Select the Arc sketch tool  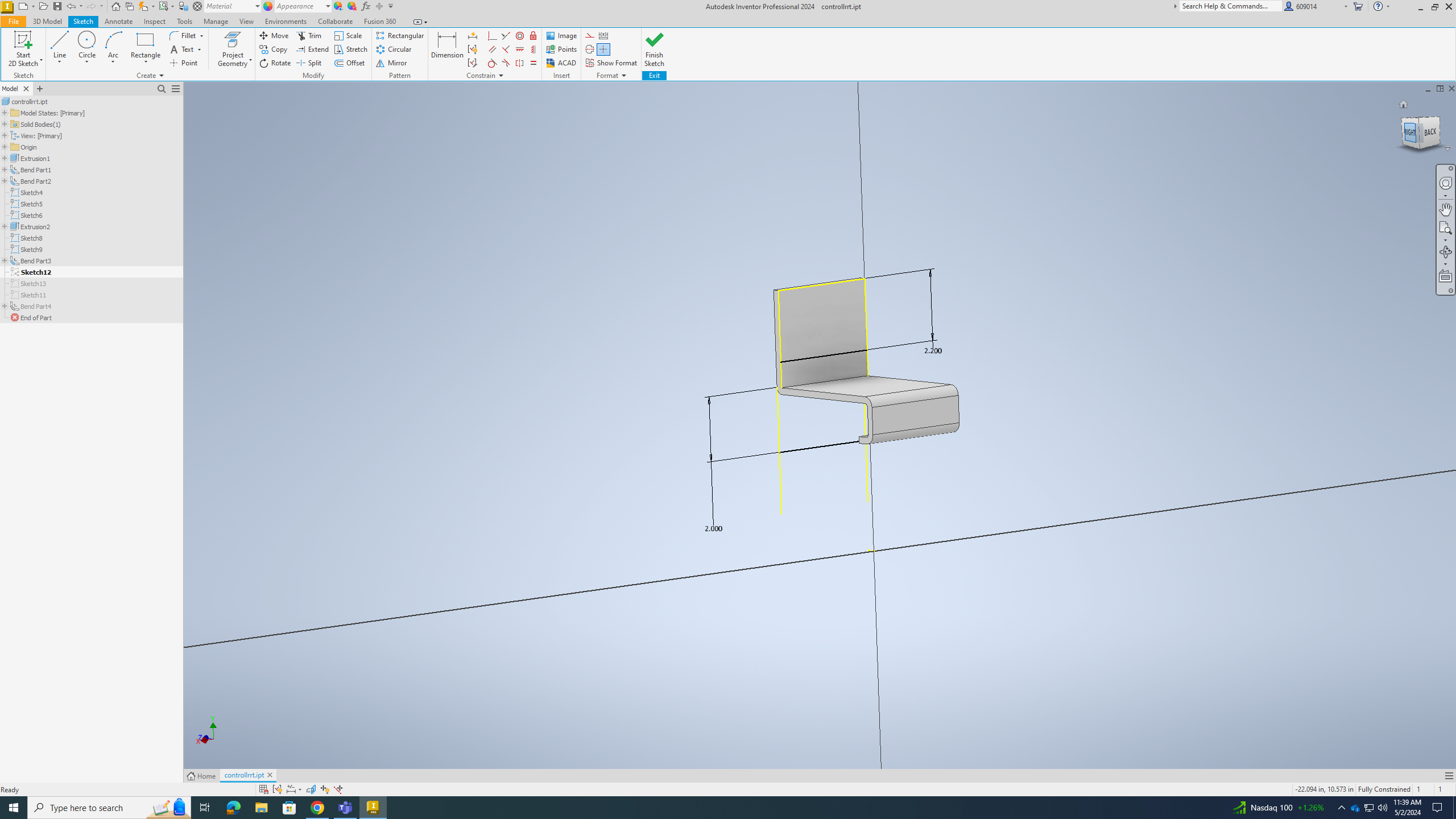[113, 45]
